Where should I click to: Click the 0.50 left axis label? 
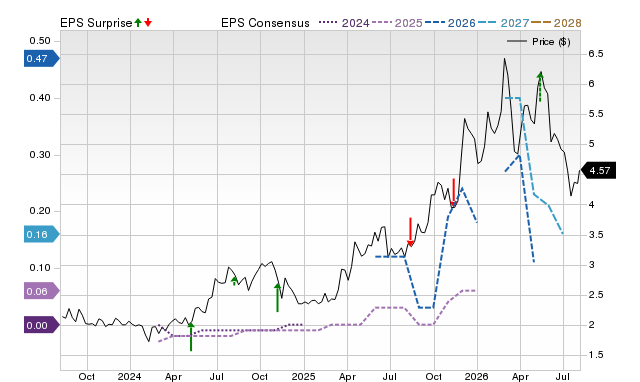tap(40, 41)
